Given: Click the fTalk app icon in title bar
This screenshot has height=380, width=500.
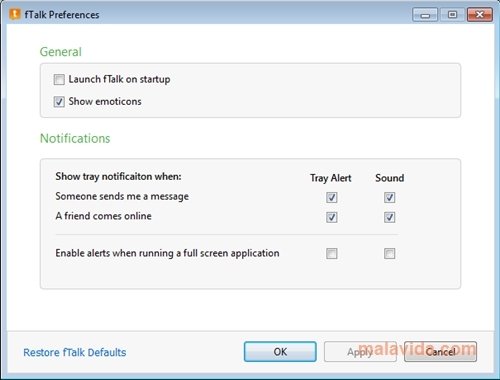Looking at the screenshot, I should [15, 14].
